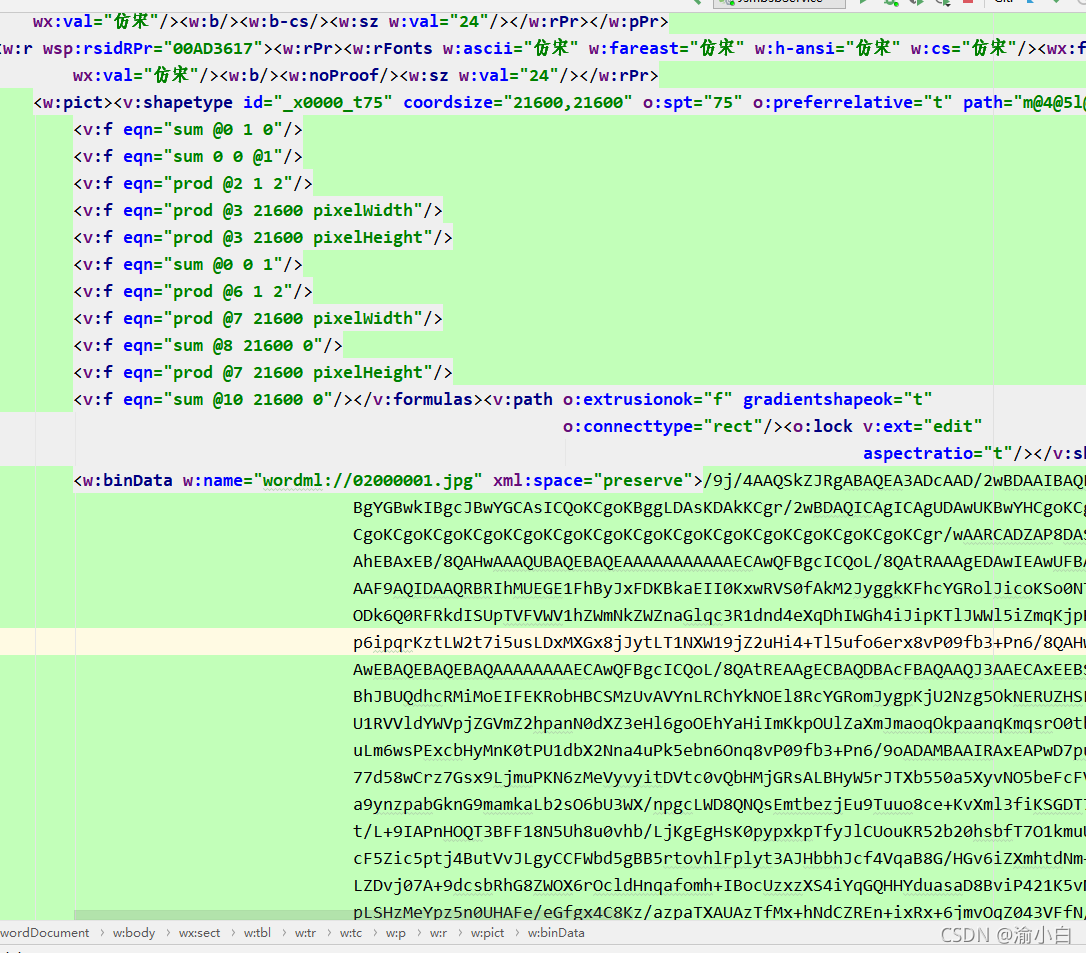Click the o:extrusionok="f" attribute
Screen dimensions: 1086x953
tap(648, 400)
